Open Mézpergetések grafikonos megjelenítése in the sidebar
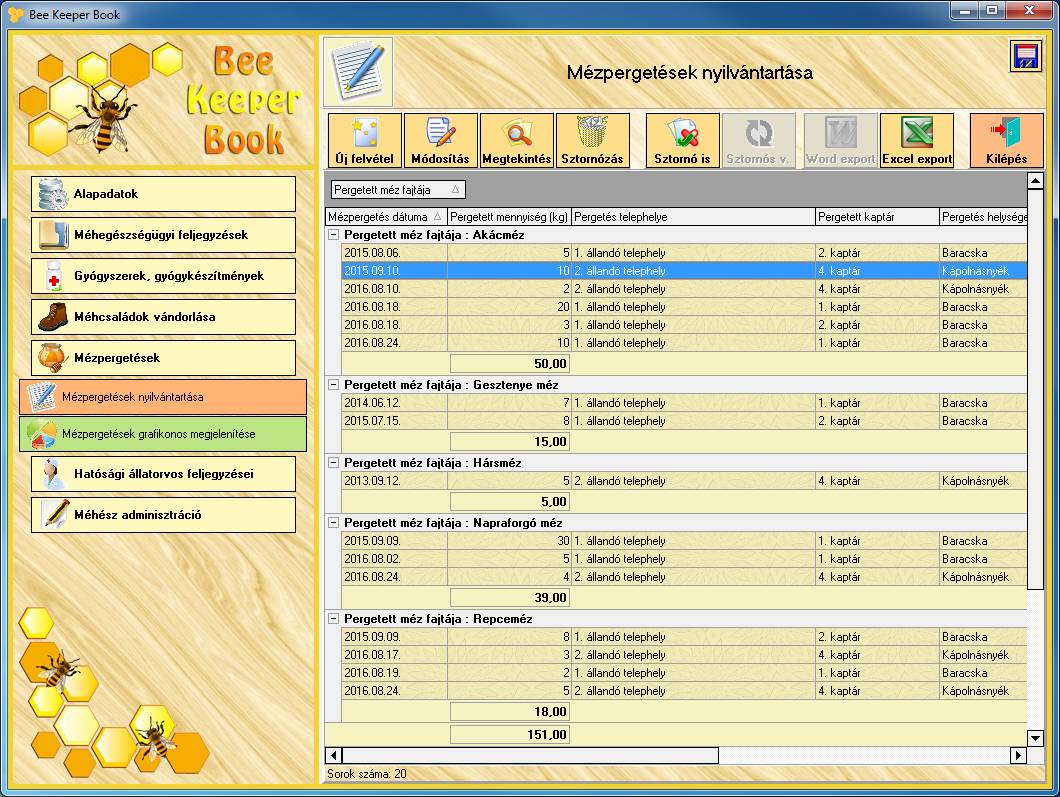Image resolution: width=1060 pixels, height=797 pixels. coord(162,434)
